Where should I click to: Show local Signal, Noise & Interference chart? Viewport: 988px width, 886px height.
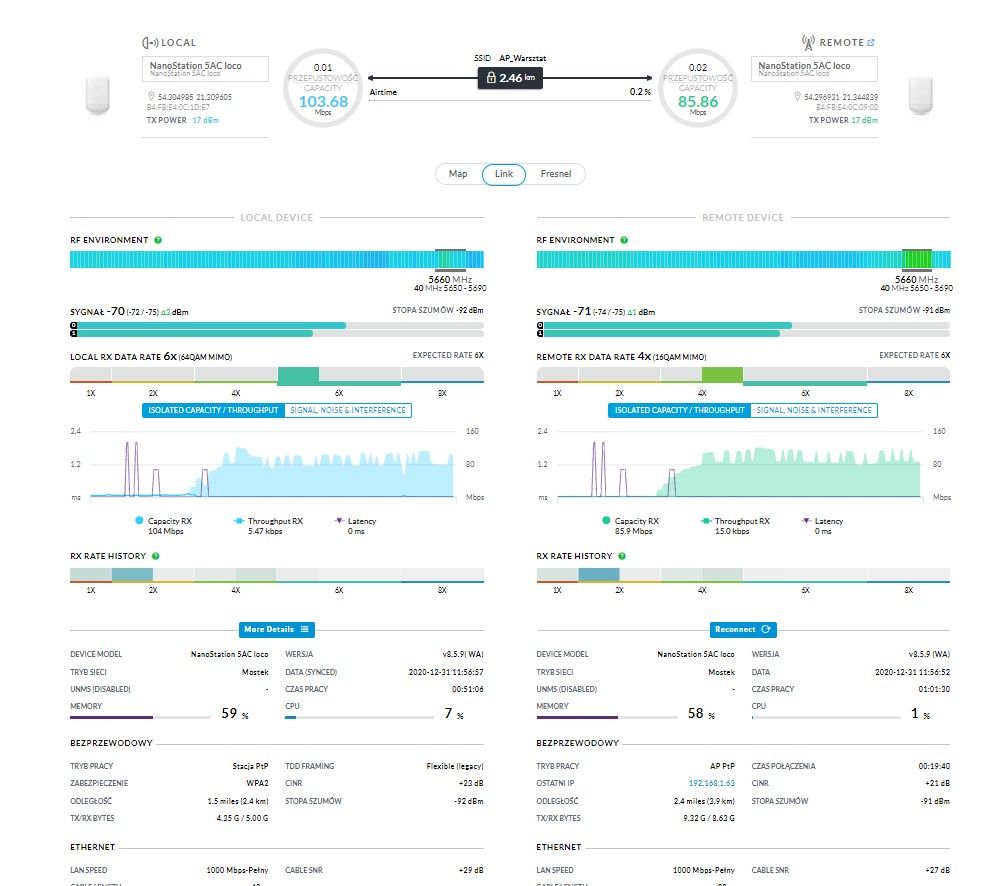pos(348,410)
